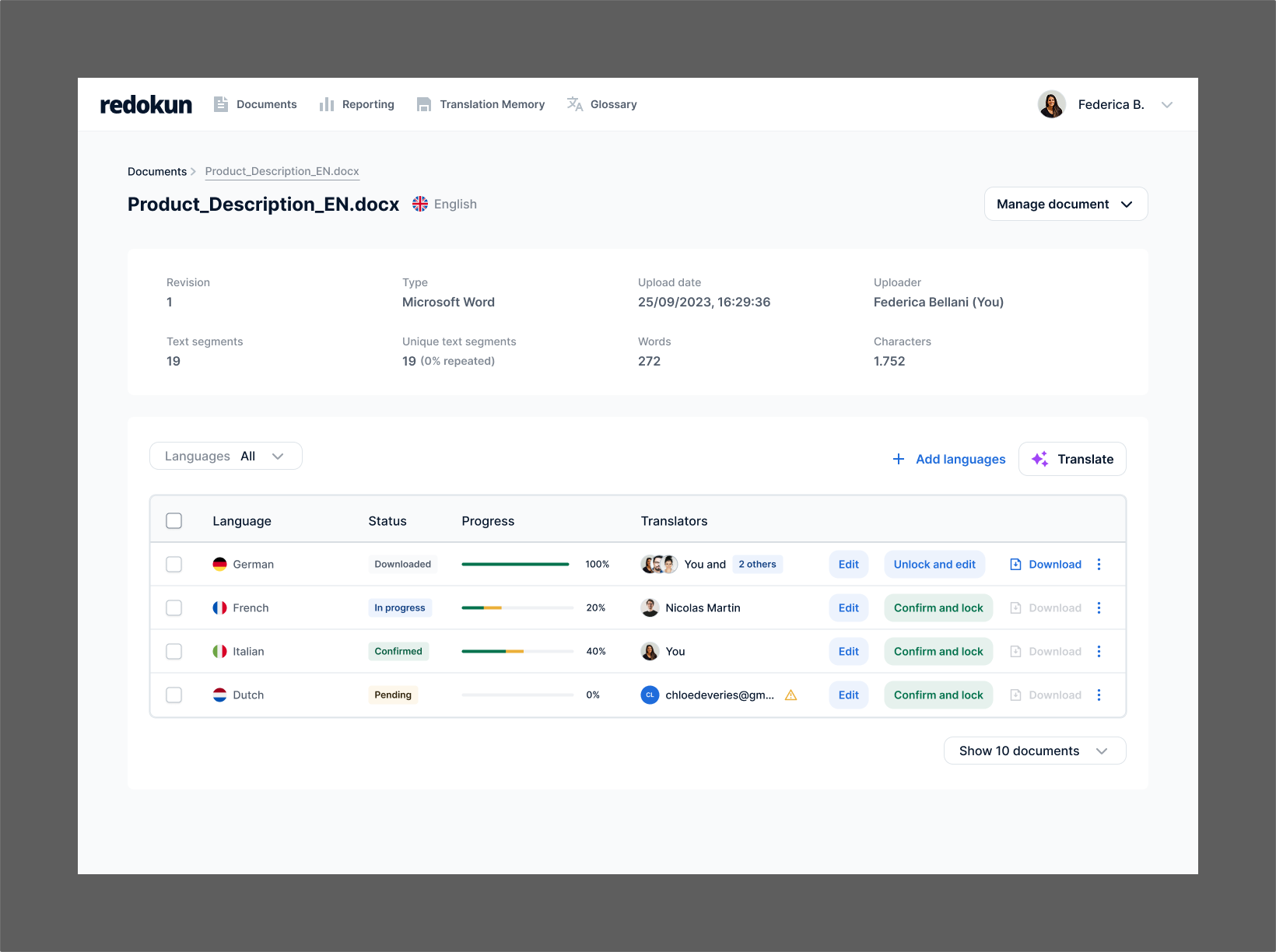The image size is (1276, 952).
Task: Click Unlock and edit for German
Action: click(x=934, y=564)
